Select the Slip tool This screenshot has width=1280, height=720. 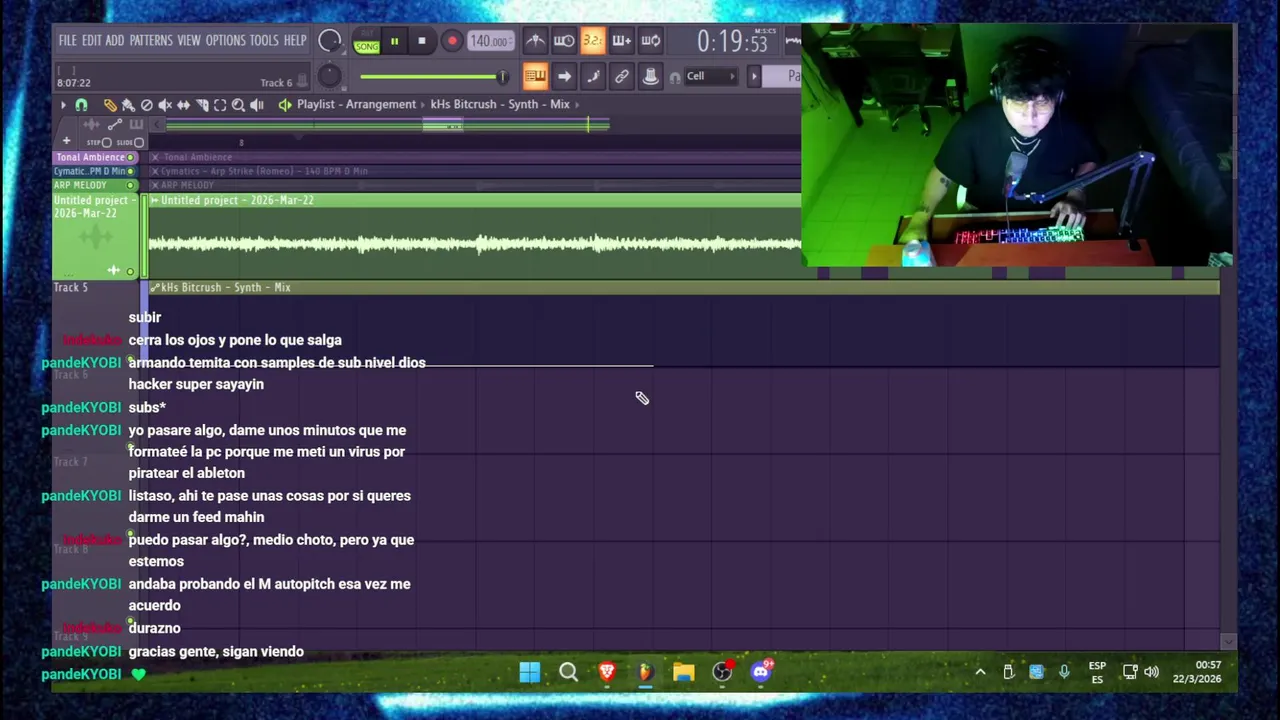[183, 104]
